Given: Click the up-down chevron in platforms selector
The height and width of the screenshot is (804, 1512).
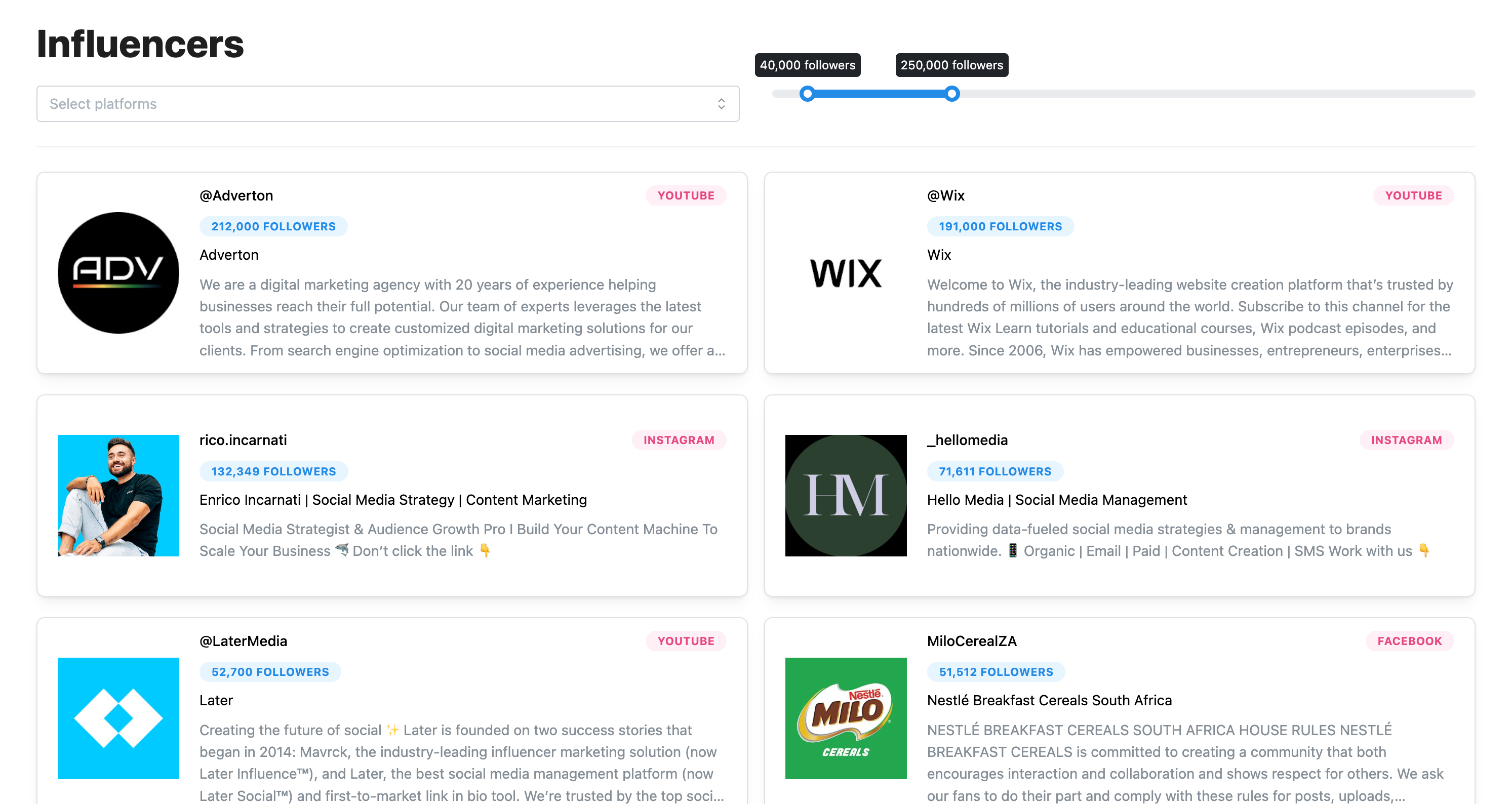Looking at the screenshot, I should coord(721,104).
